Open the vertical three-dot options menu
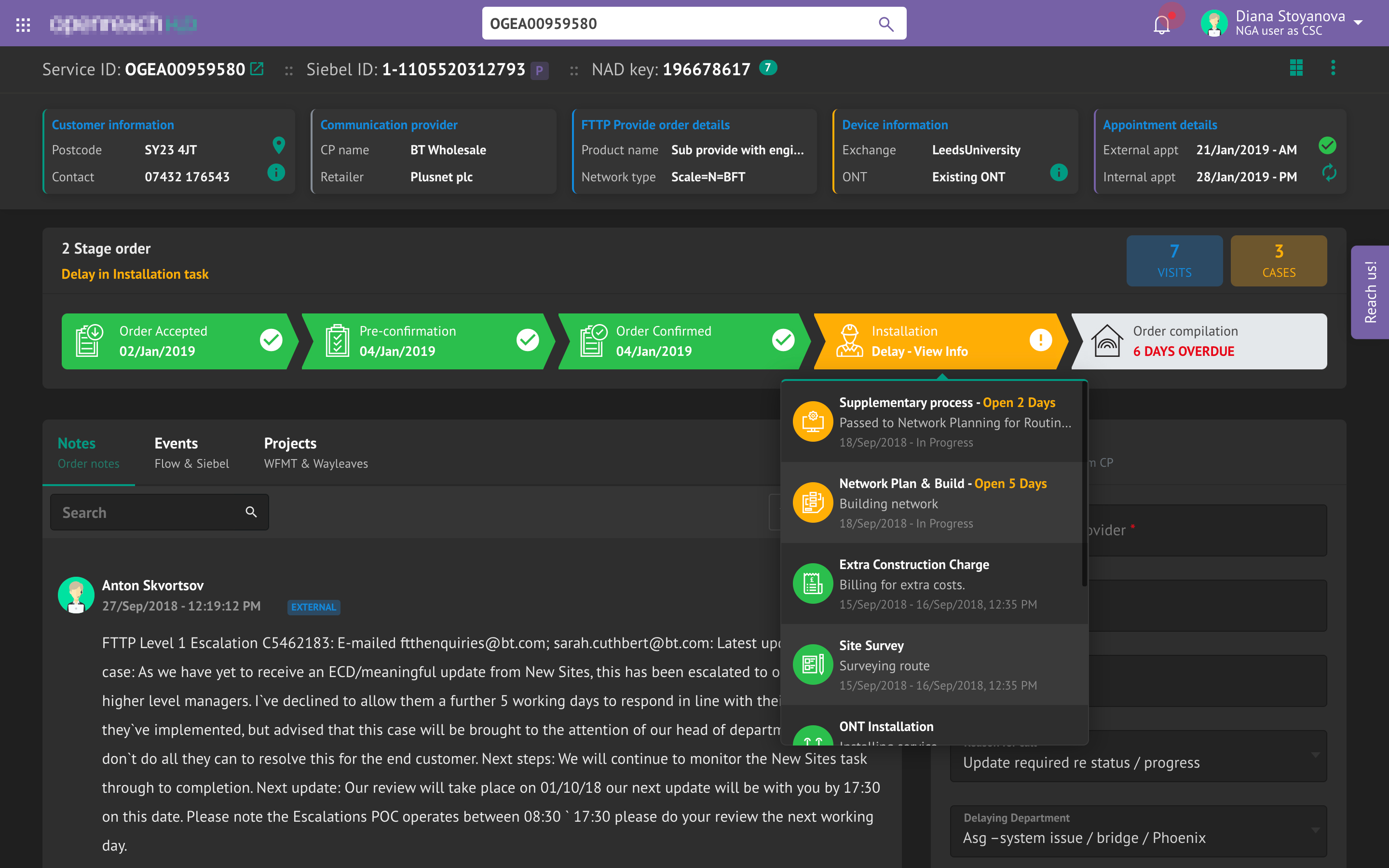The image size is (1389, 868). (1333, 68)
